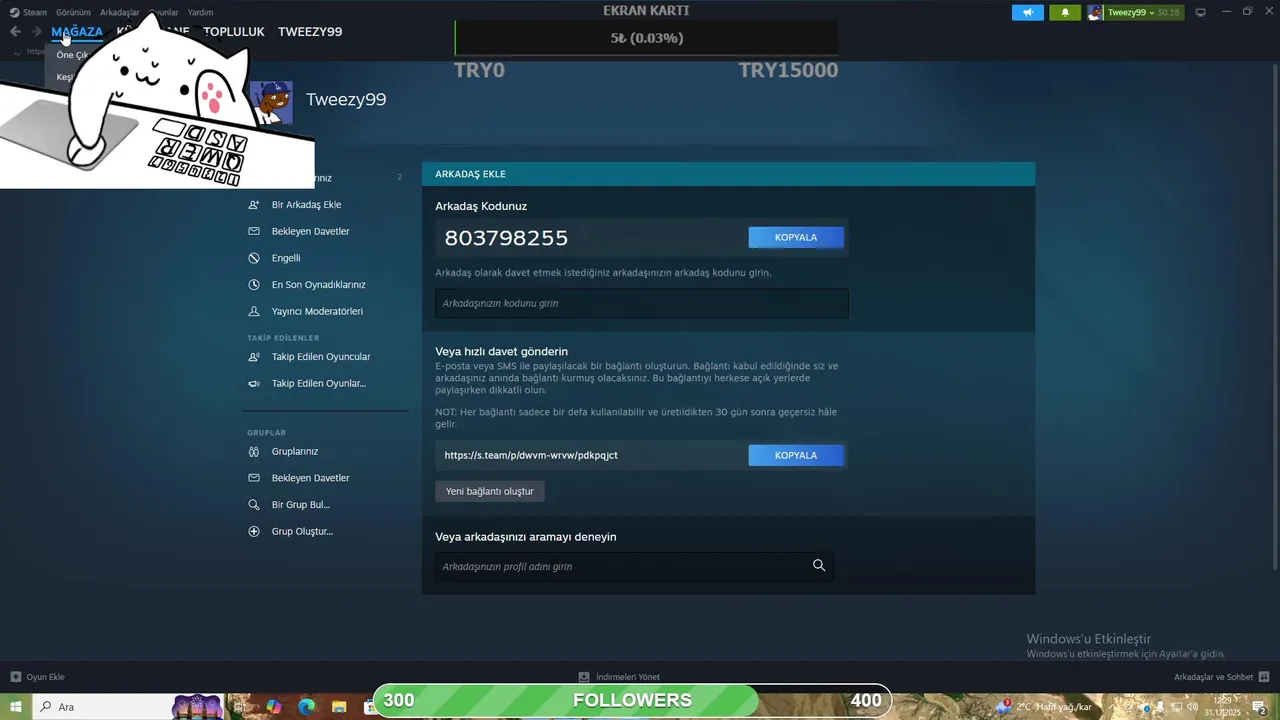Go to the TWEEZY99 tab
Image resolution: width=1280 pixels, height=720 pixels.
click(310, 32)
